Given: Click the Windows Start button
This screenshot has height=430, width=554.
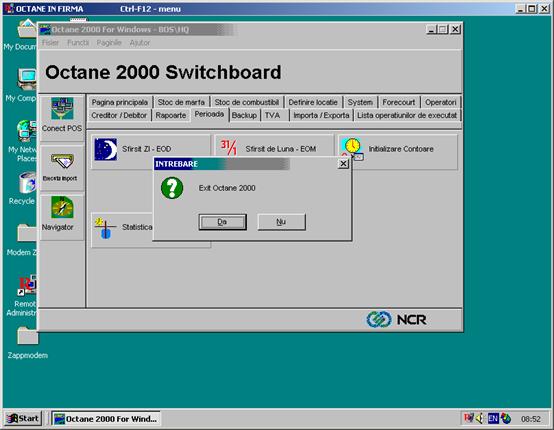Looking at the screenshot, I should click(23, 419).
